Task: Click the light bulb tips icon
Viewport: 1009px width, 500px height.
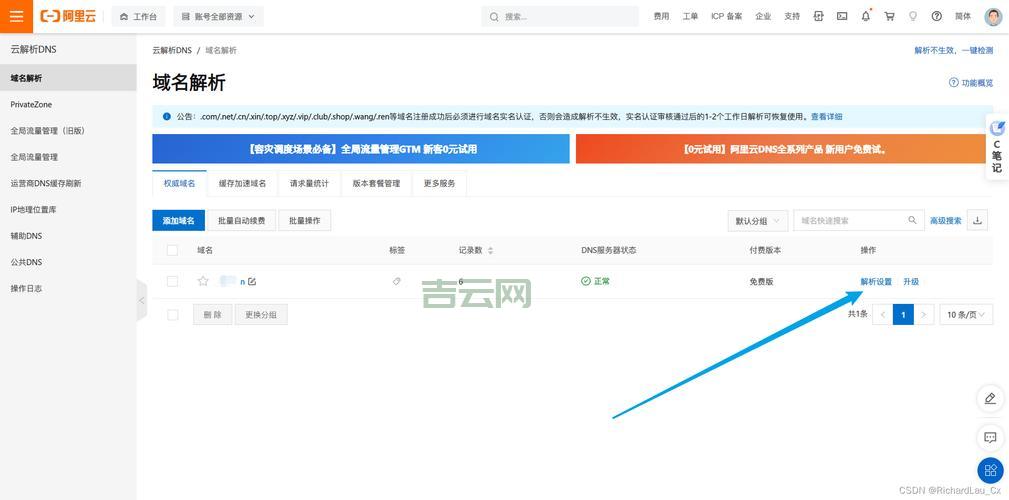Action: coord(913,17)
